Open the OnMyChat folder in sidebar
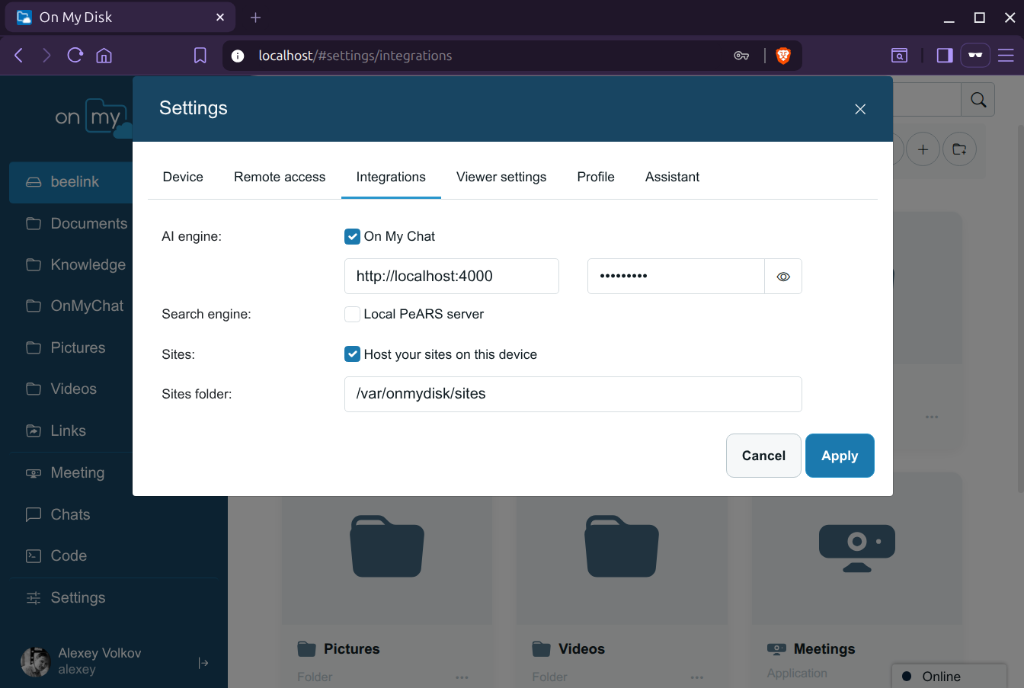 pyautogui.click(x=74, y=306)
